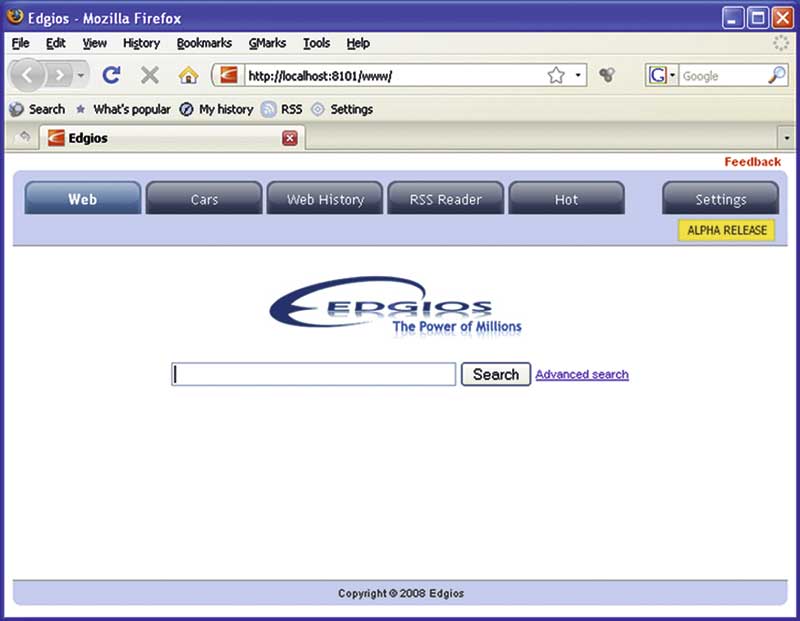The height and width of the screenshot is (621, 800).
Task: Reload the page with the refresh icon
Action: click(111, 76)
